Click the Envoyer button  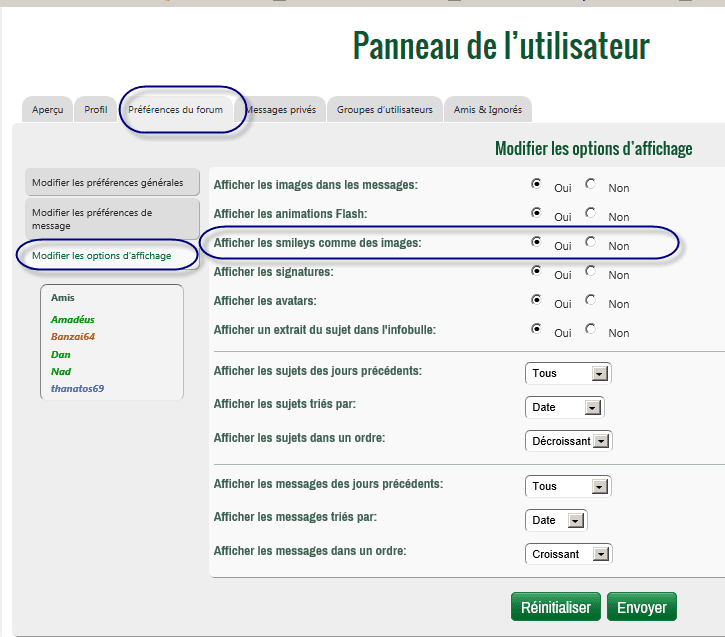(642, 607)
